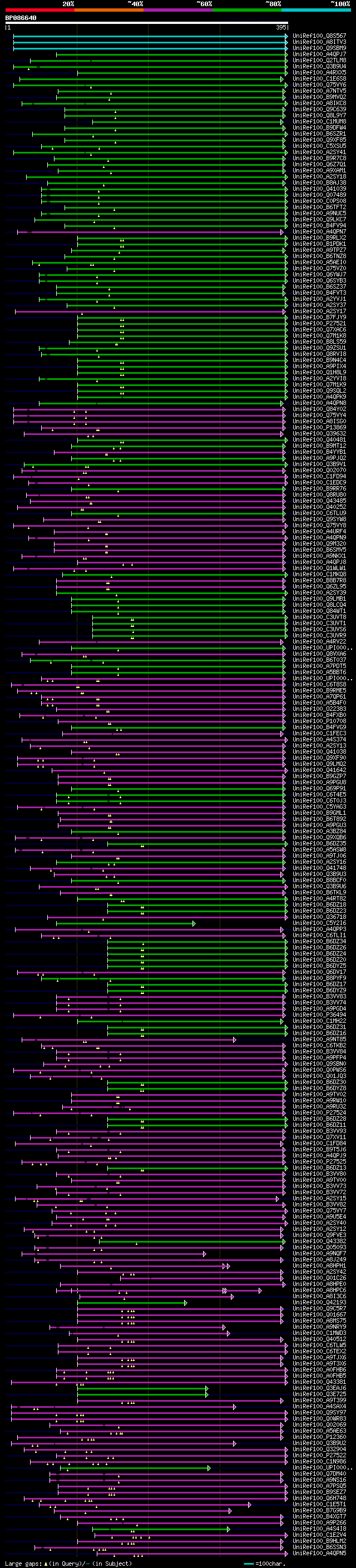This screenshot has width=356, height=1568.
Task: Select label UniRef100_Q9C639
Action: [x=319, y=109]
